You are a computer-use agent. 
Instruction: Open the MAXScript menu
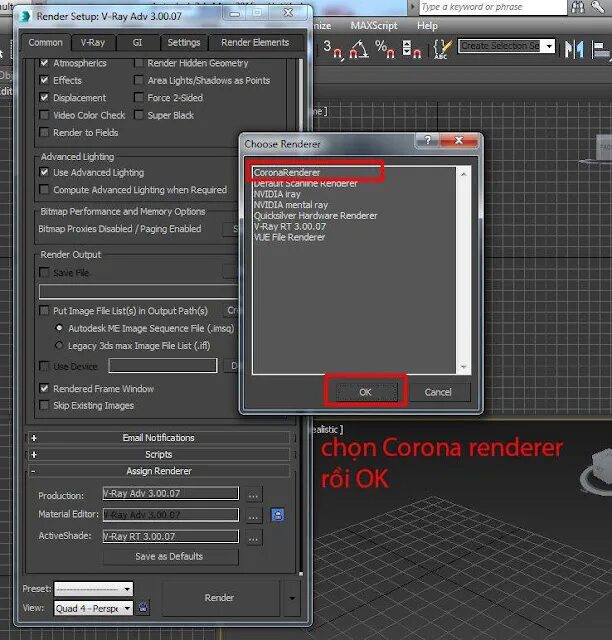374,26
